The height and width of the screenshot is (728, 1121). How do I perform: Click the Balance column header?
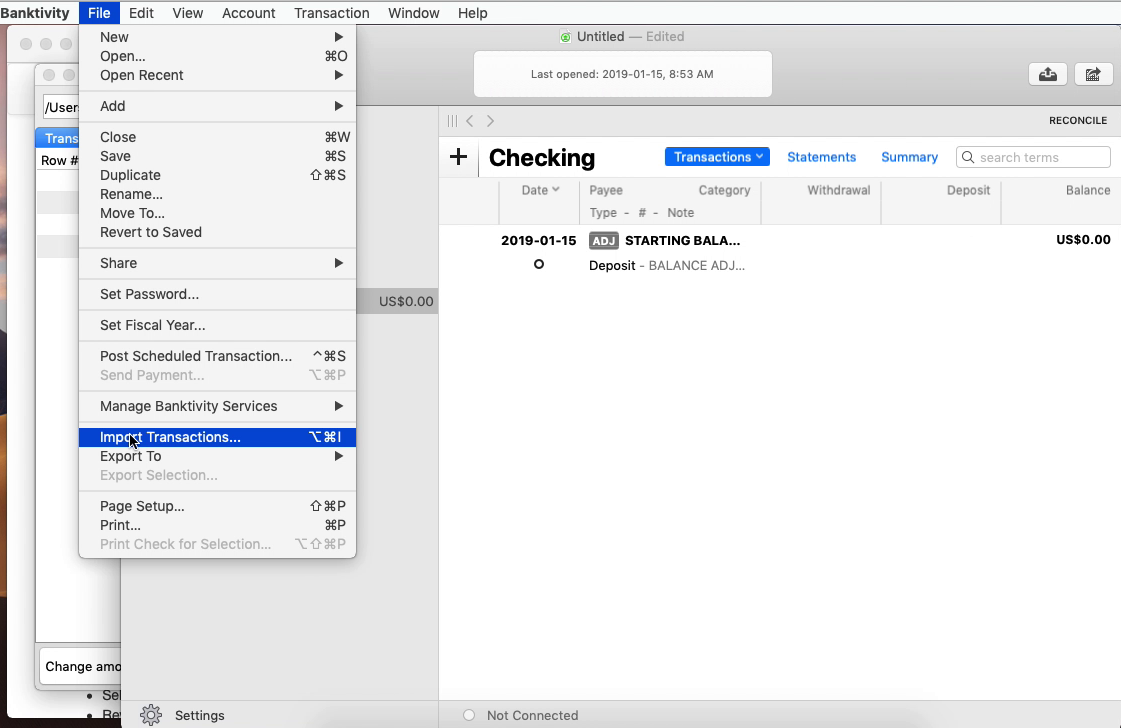1087,190
